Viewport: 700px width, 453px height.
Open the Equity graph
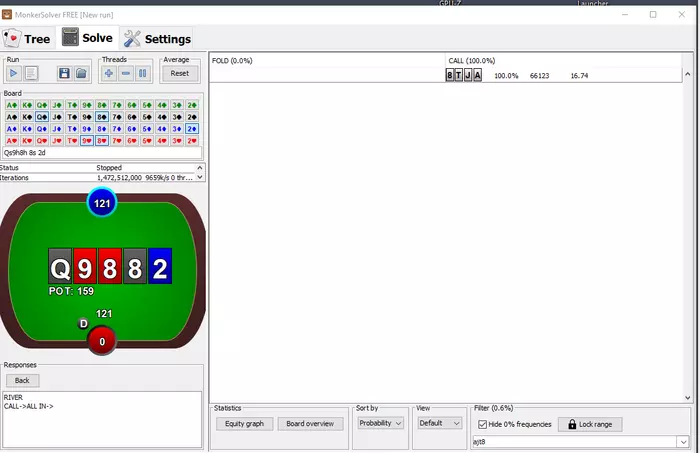[245, 424]
